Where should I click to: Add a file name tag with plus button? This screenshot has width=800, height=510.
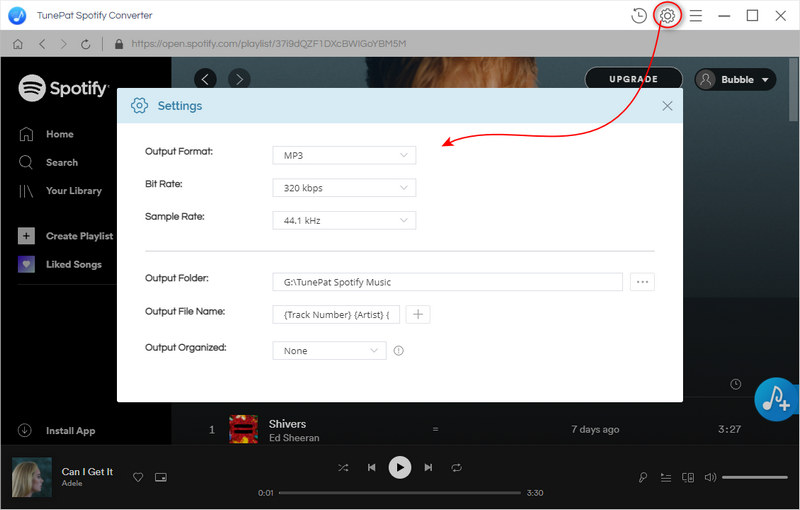pyautogui.click(x=418, y=315)
